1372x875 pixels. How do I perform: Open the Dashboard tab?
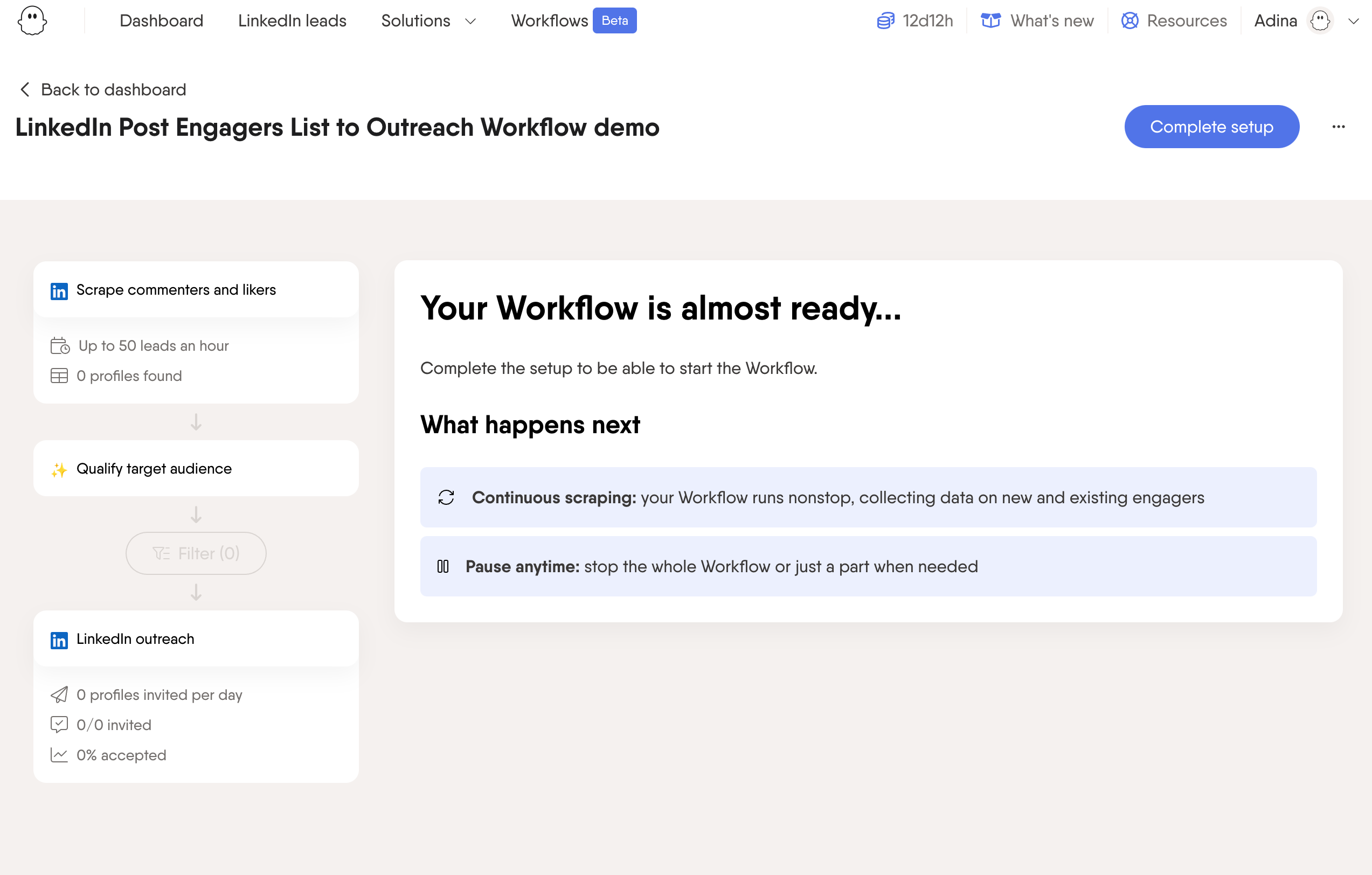[161, 21]
